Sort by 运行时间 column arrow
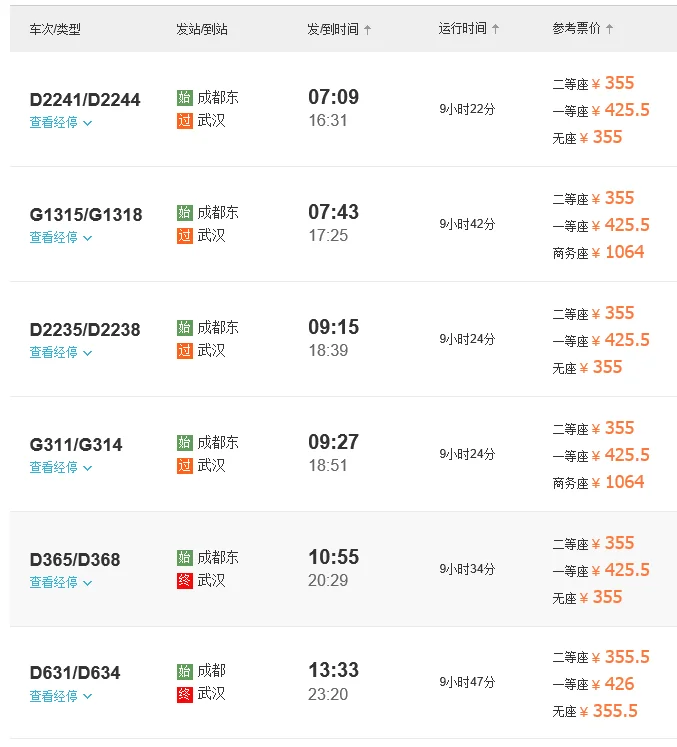Viewport: 677px width, 747px height. coord(496,29)
